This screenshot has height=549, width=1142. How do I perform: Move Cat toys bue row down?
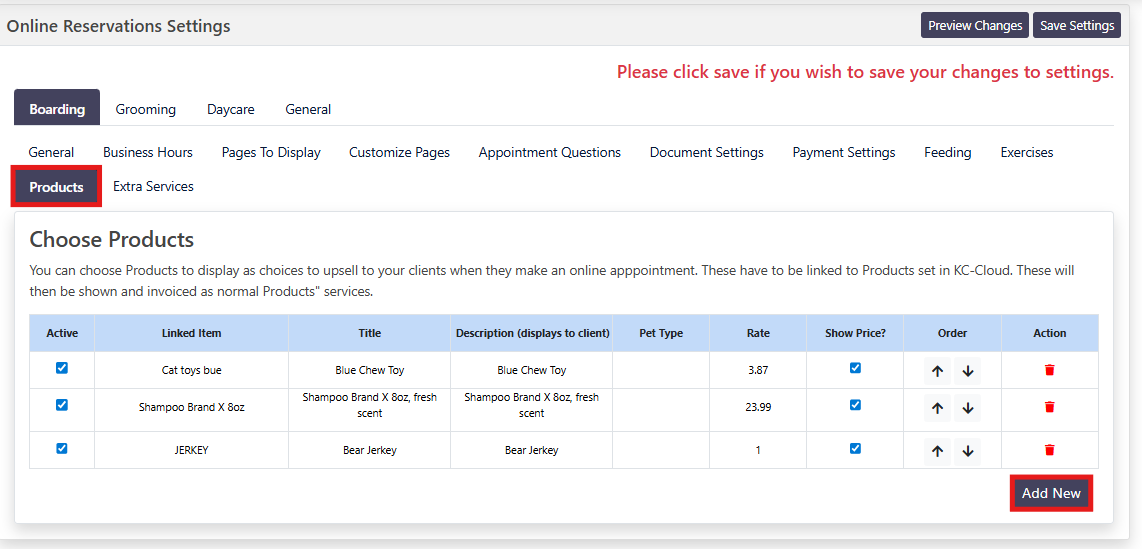coord(967,371)
